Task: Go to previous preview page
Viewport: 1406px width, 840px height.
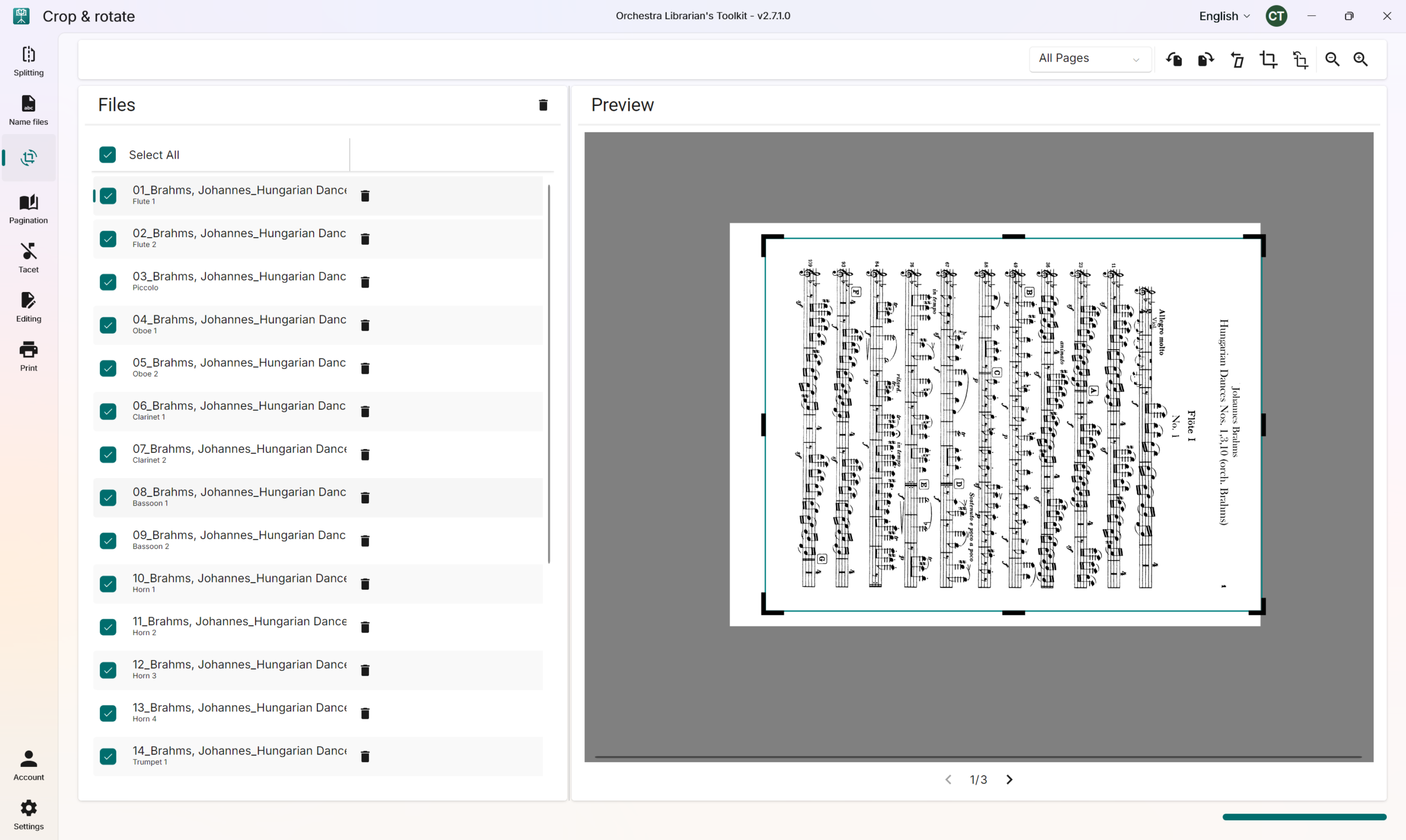Action: point(948,780)
